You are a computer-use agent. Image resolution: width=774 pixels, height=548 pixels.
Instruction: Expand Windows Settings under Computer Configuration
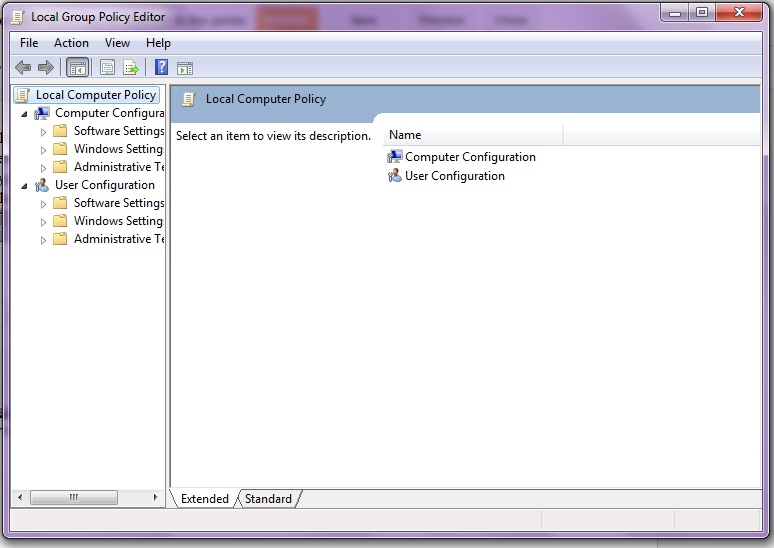[x=43, y=150]
